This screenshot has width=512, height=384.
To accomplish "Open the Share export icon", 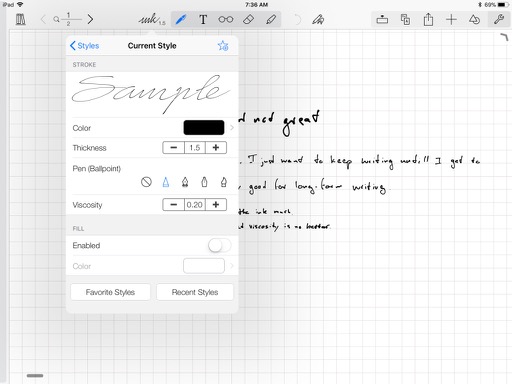I will click(x=428, y=19).
